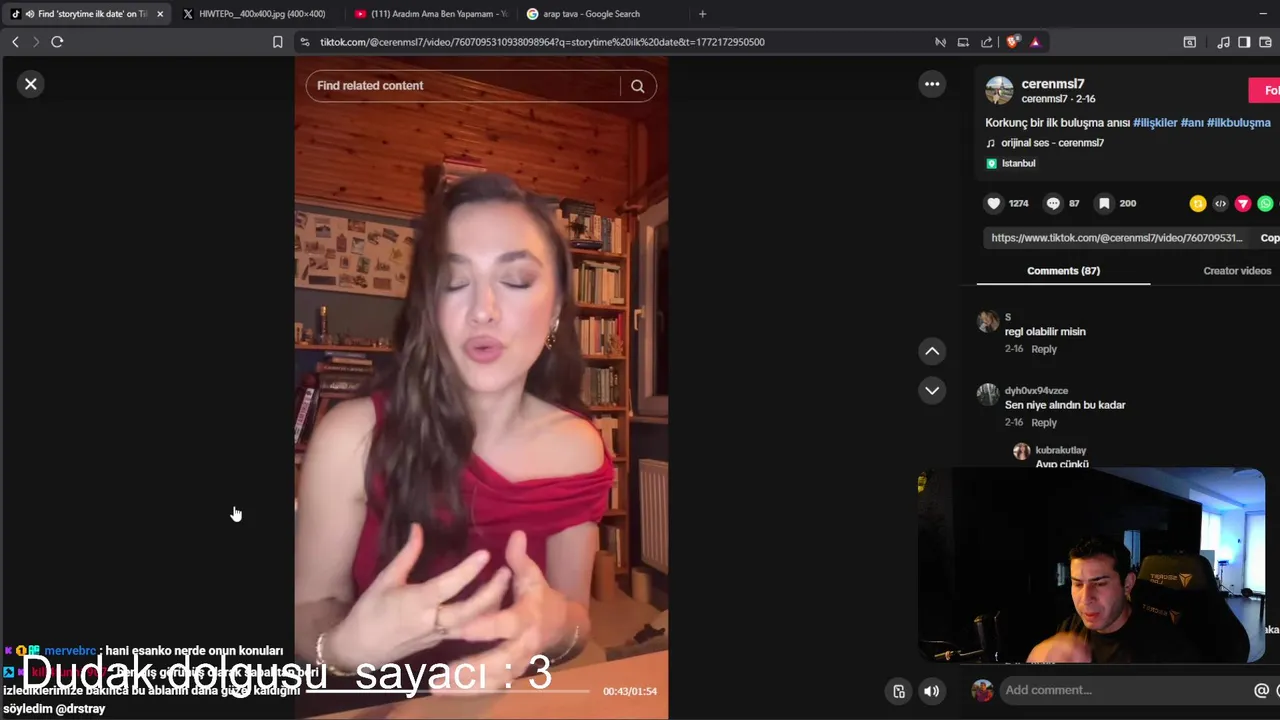Open orijinal ses - cerenmsl7 sound link

[x=1052, y=143]
